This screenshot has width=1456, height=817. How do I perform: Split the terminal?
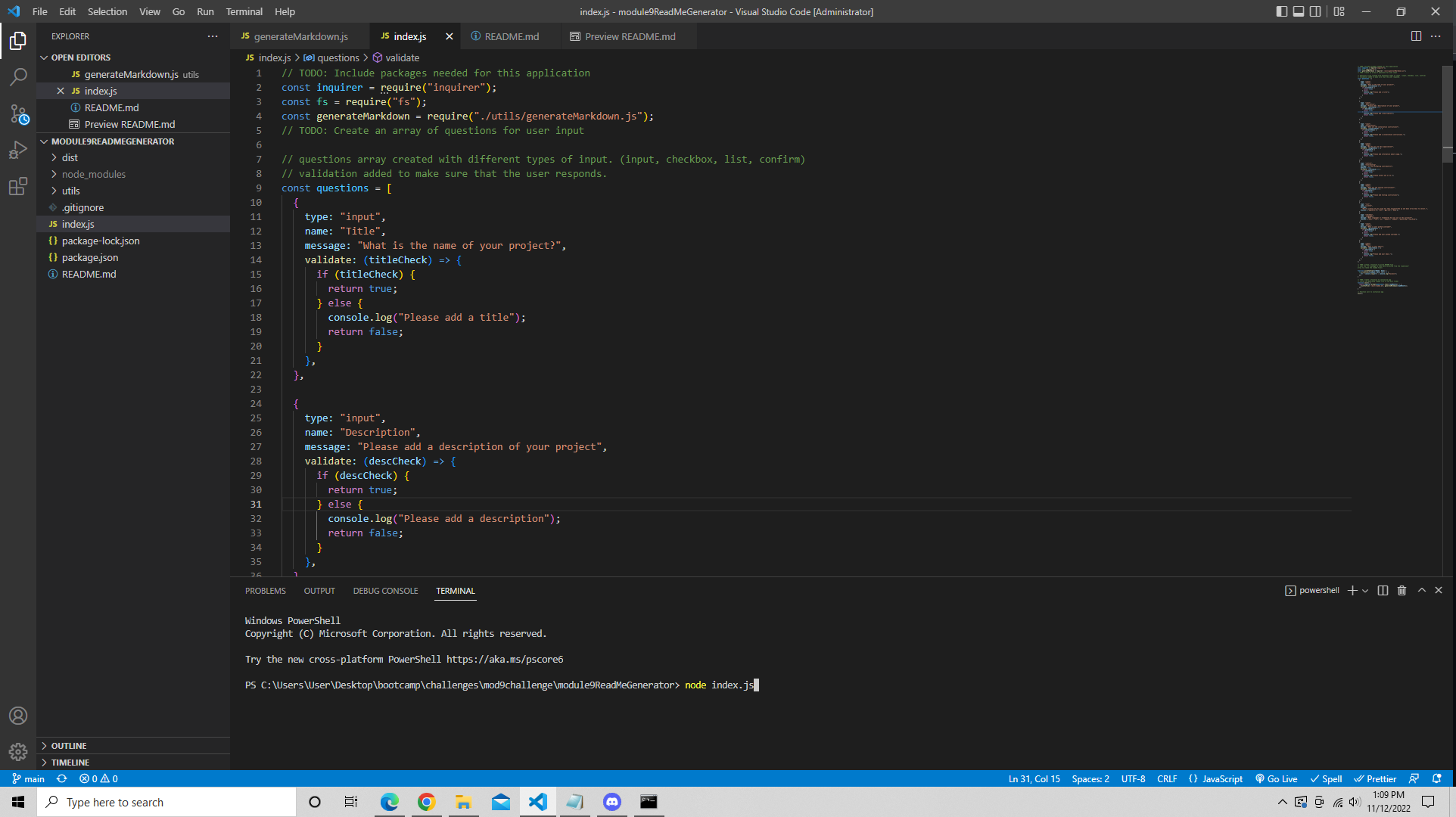tap(1383, 590)
